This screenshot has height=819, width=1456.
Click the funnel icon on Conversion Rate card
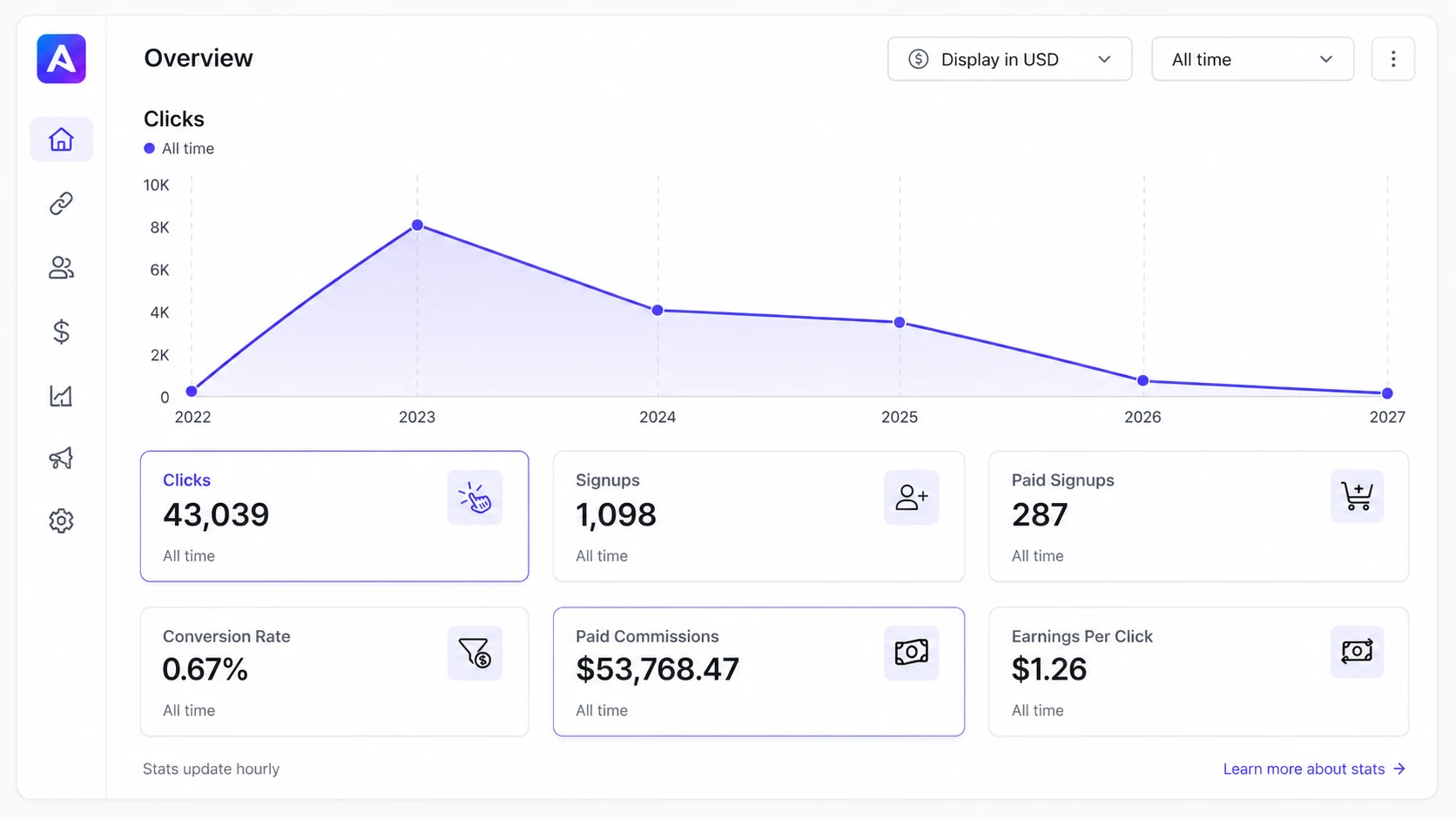(x=475, y=653)
